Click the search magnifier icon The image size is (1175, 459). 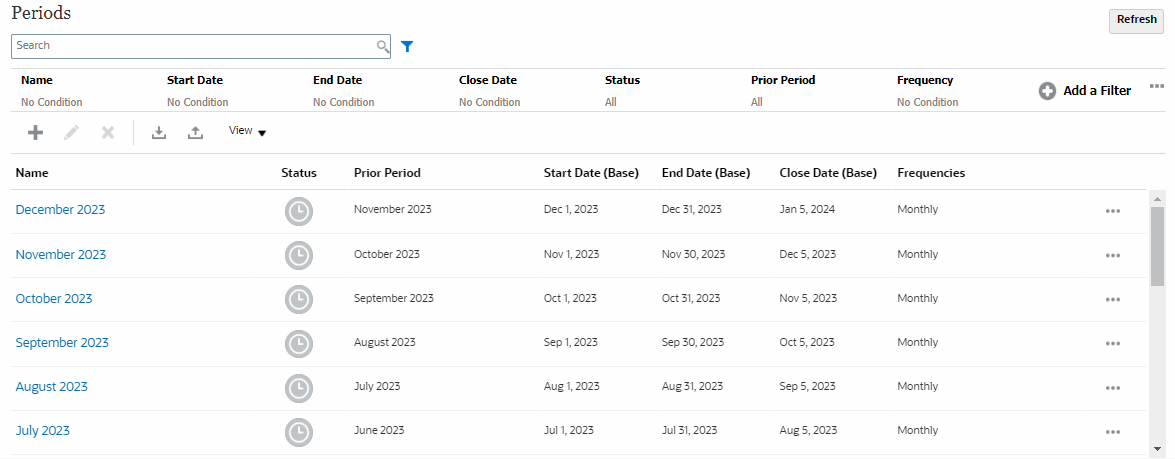[382, 46]
